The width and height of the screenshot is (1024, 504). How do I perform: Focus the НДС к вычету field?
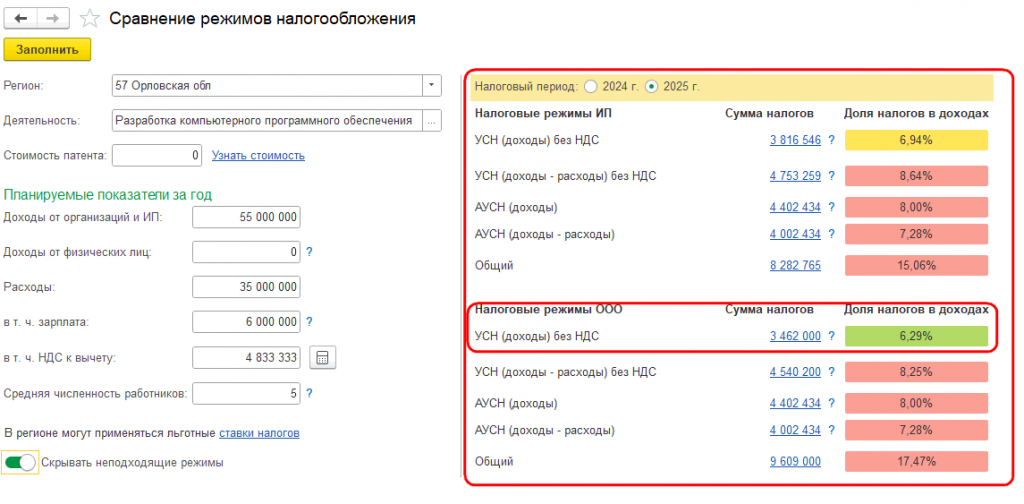246,358
